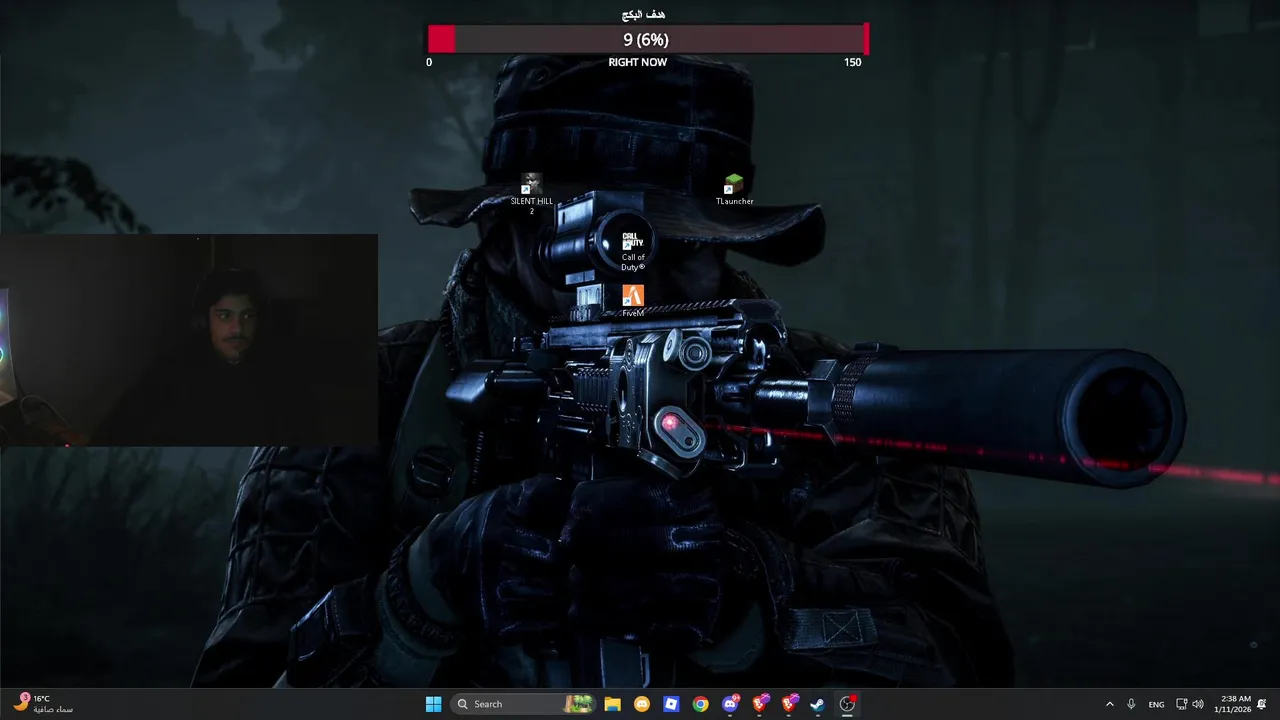Open the Windows Start menu
The height and width of the screenshot is (720, 1280).
pos(434,704)
